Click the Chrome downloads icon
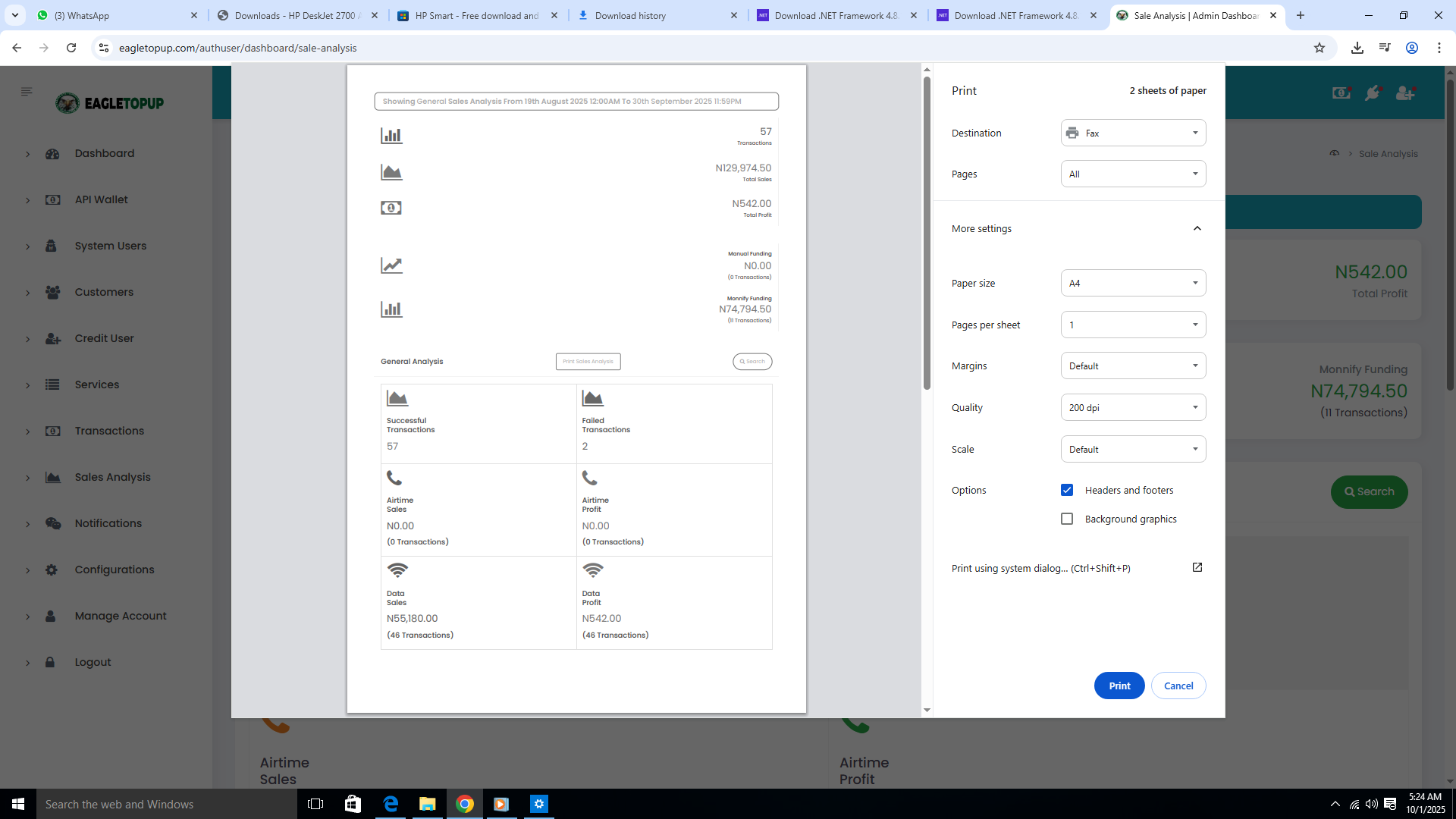This screenshot has width=1456, height=819. (x=1357, y=48)
